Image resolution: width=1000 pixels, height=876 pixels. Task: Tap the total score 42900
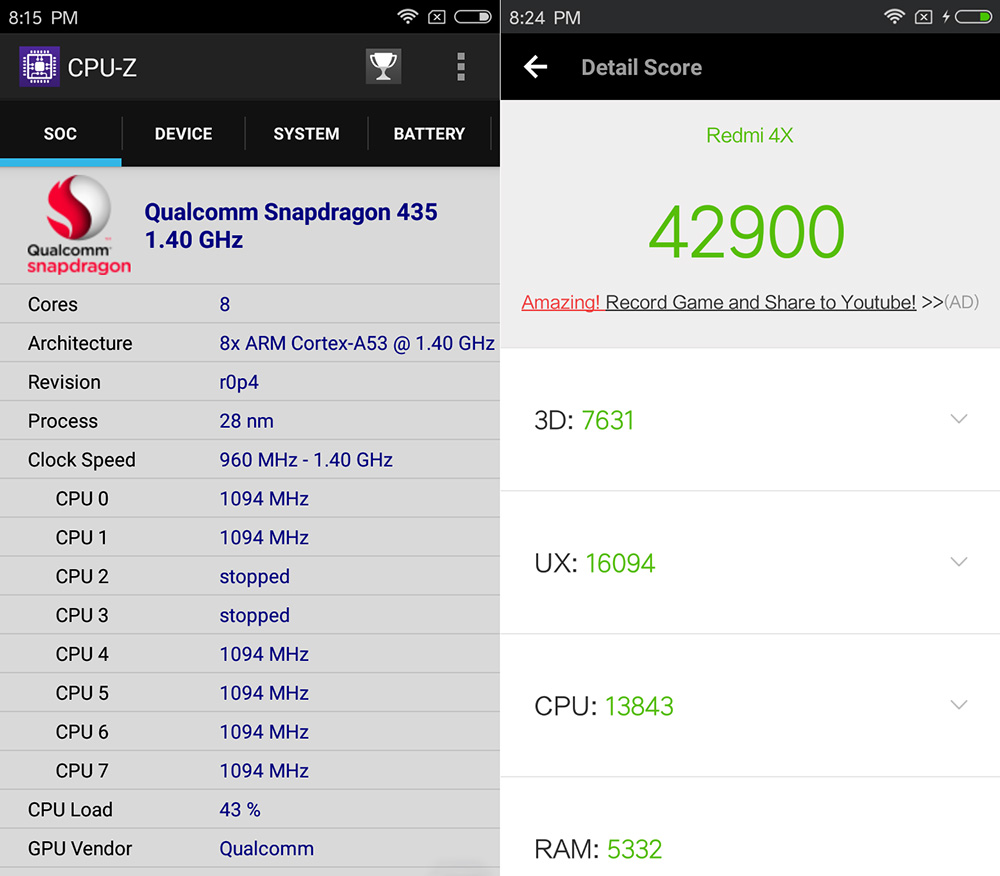[x=747, y=231]
